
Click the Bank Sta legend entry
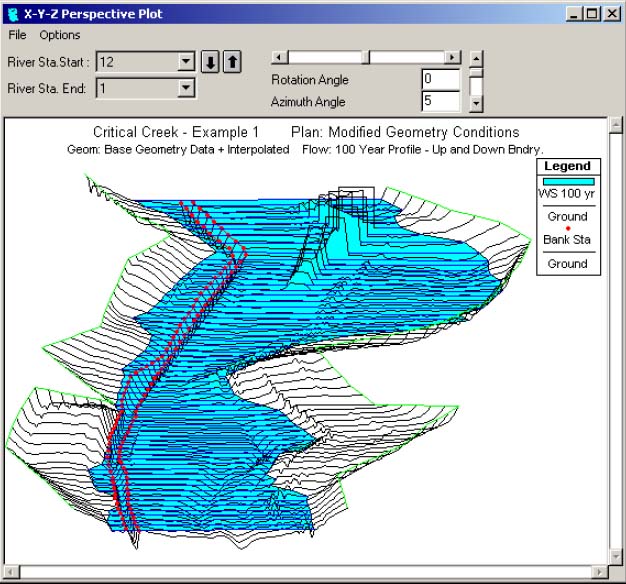[x=566, y=239]
